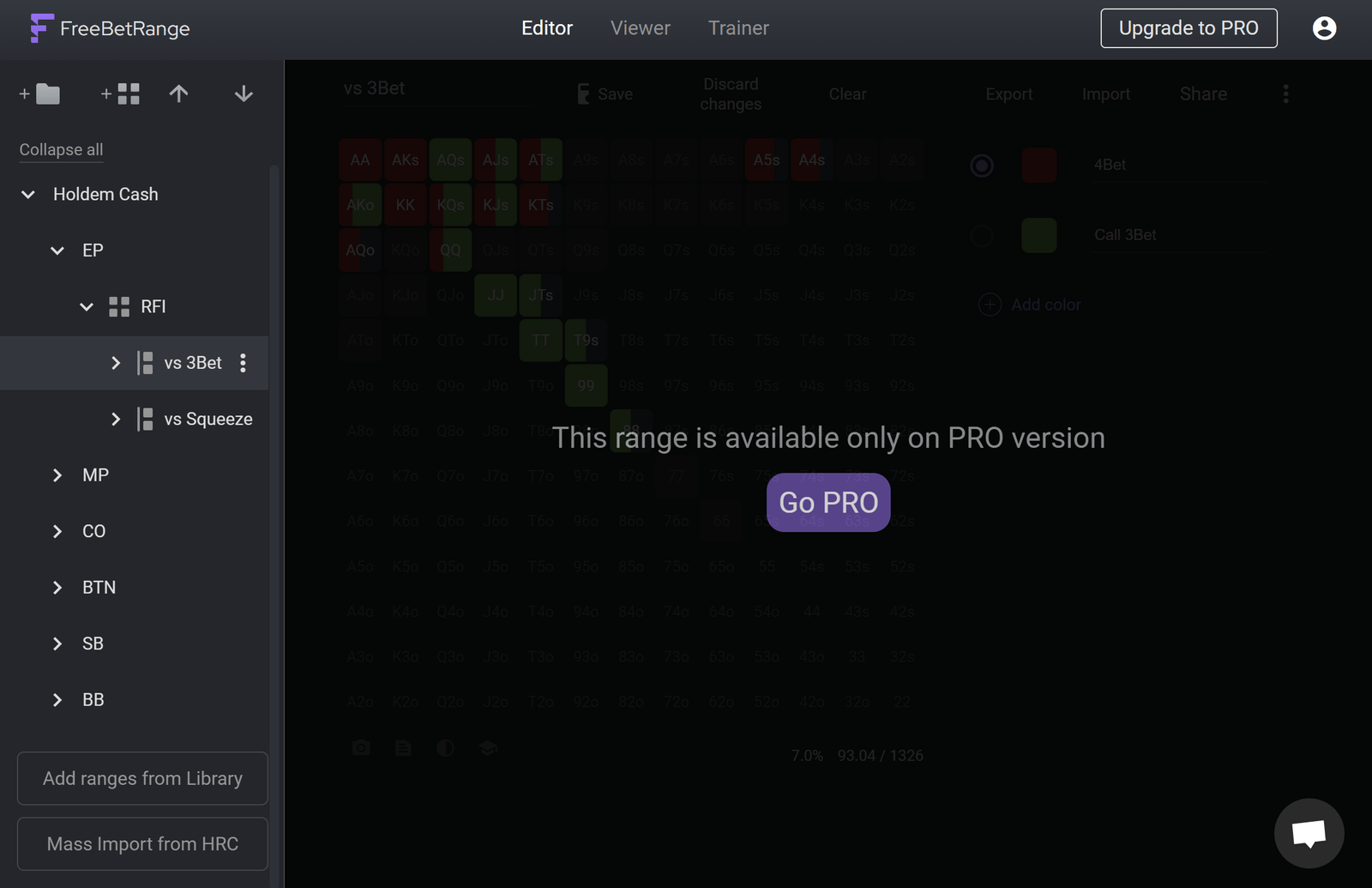
Task: Click Add ranges from Library
Action: point(142,778)
